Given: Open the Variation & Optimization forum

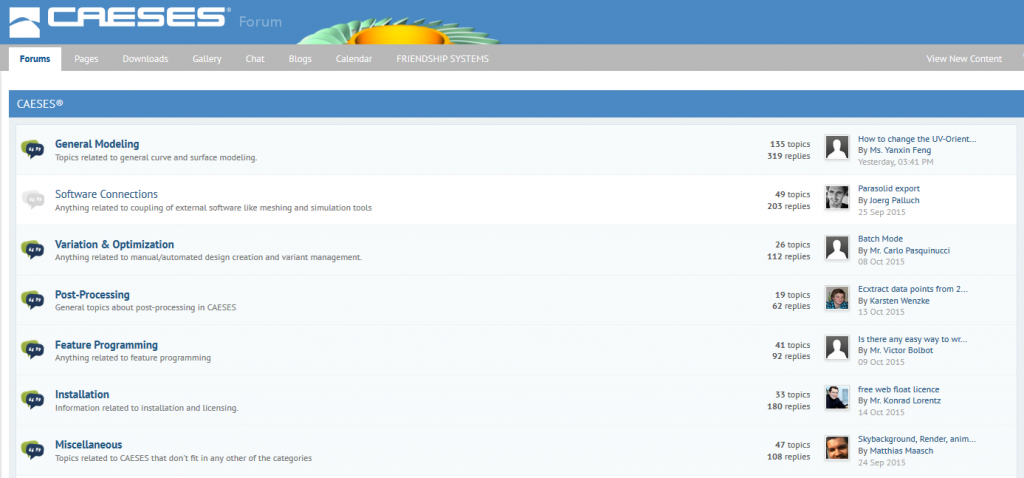Looking at the screenshot, I should click(114, 244).
